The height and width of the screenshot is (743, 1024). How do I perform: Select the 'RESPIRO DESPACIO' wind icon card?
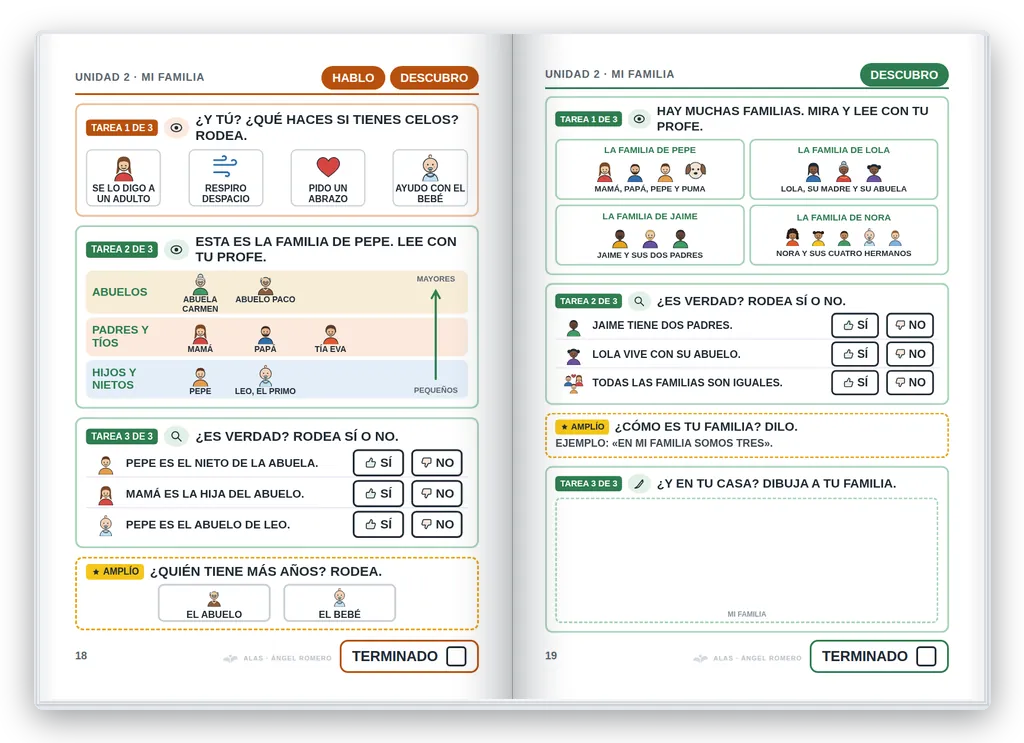pyautogui.click(x=226, y=178)
